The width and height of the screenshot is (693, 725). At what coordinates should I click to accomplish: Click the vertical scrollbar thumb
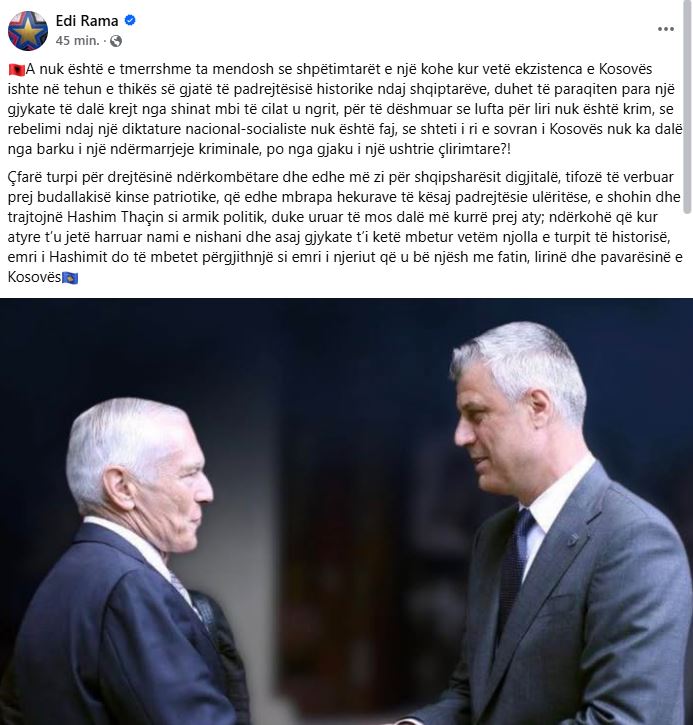coord(687,106)
